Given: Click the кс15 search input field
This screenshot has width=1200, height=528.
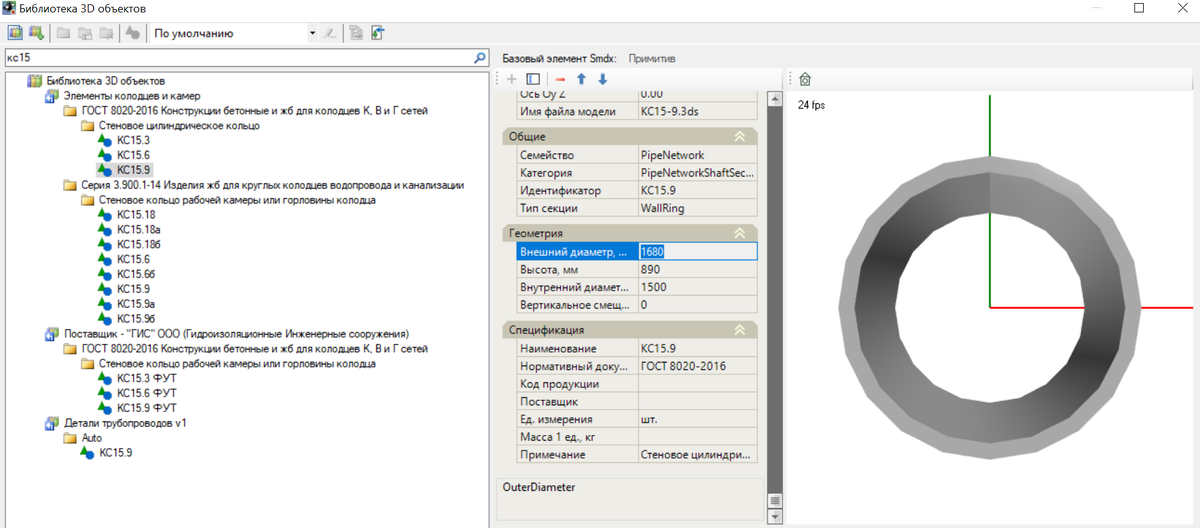Looking at the screenshot, I should click(238, 58).
